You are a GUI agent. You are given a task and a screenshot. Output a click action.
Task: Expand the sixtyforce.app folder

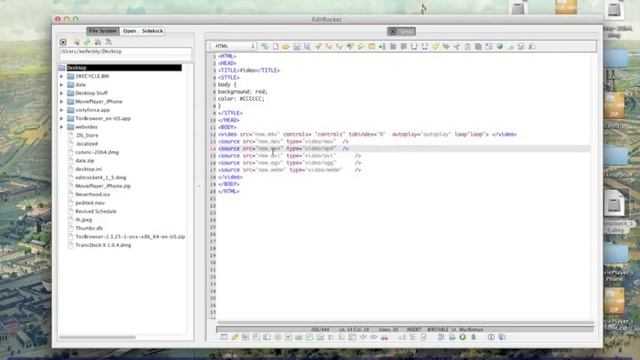(62, 110)
